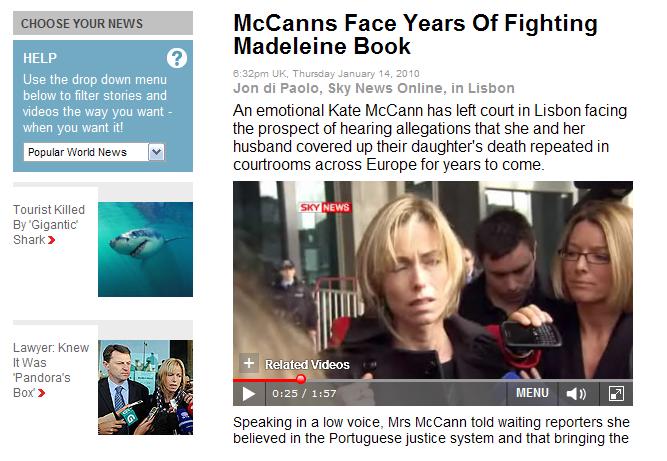The height and width of the screenshot is (461, 667).
Task: Open Related Videos plus icon
Action: (249, 363)
